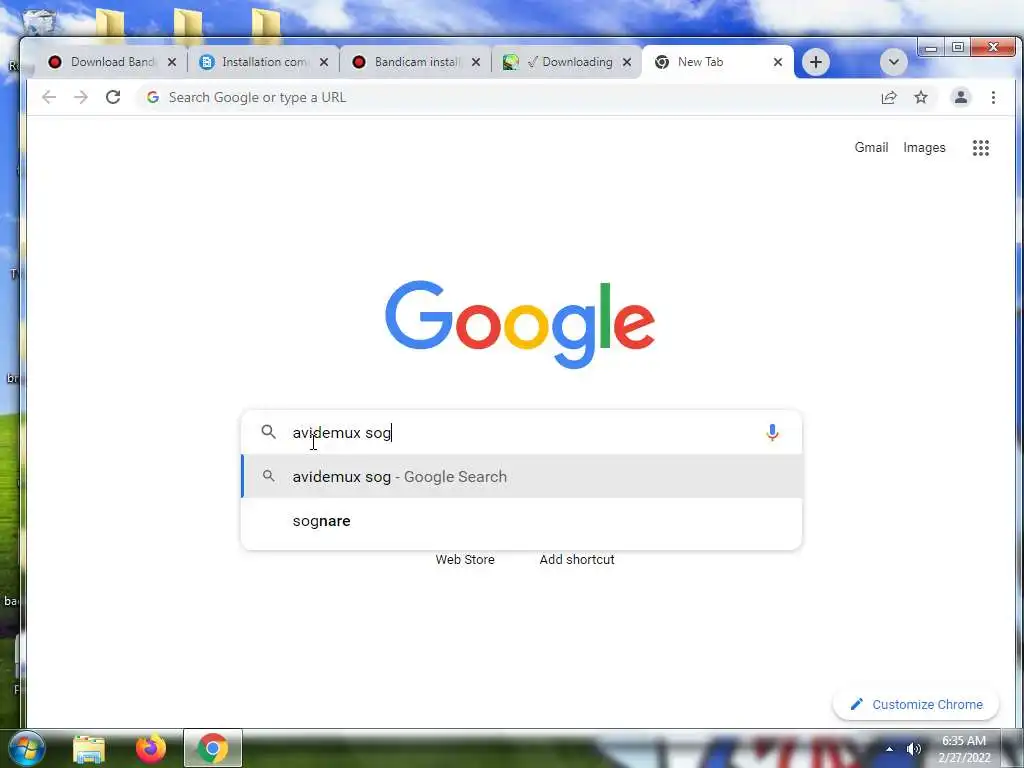1024x768 pixels.
Task: Click the Chrome taskbar icon
Action: [x=213, y=748]
